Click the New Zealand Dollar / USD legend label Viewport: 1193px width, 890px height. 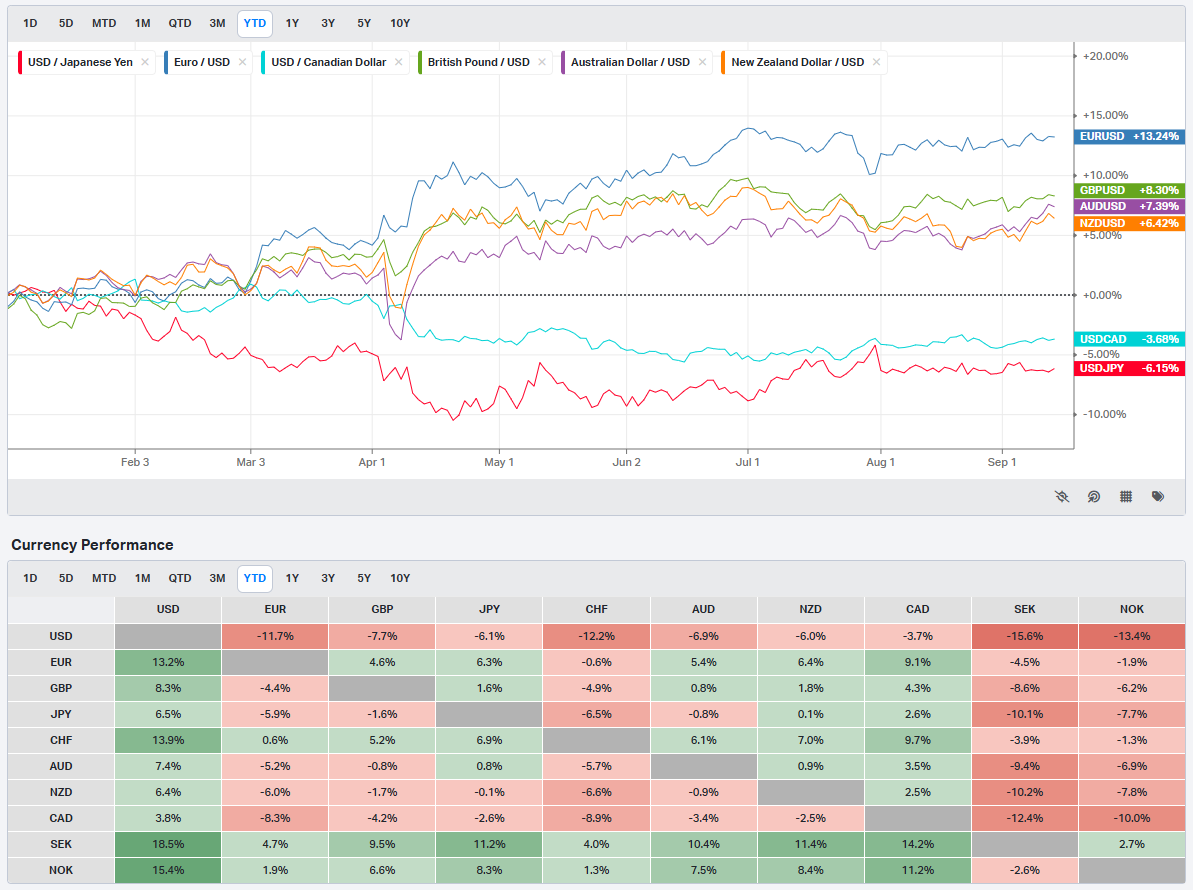coord(797,62)
